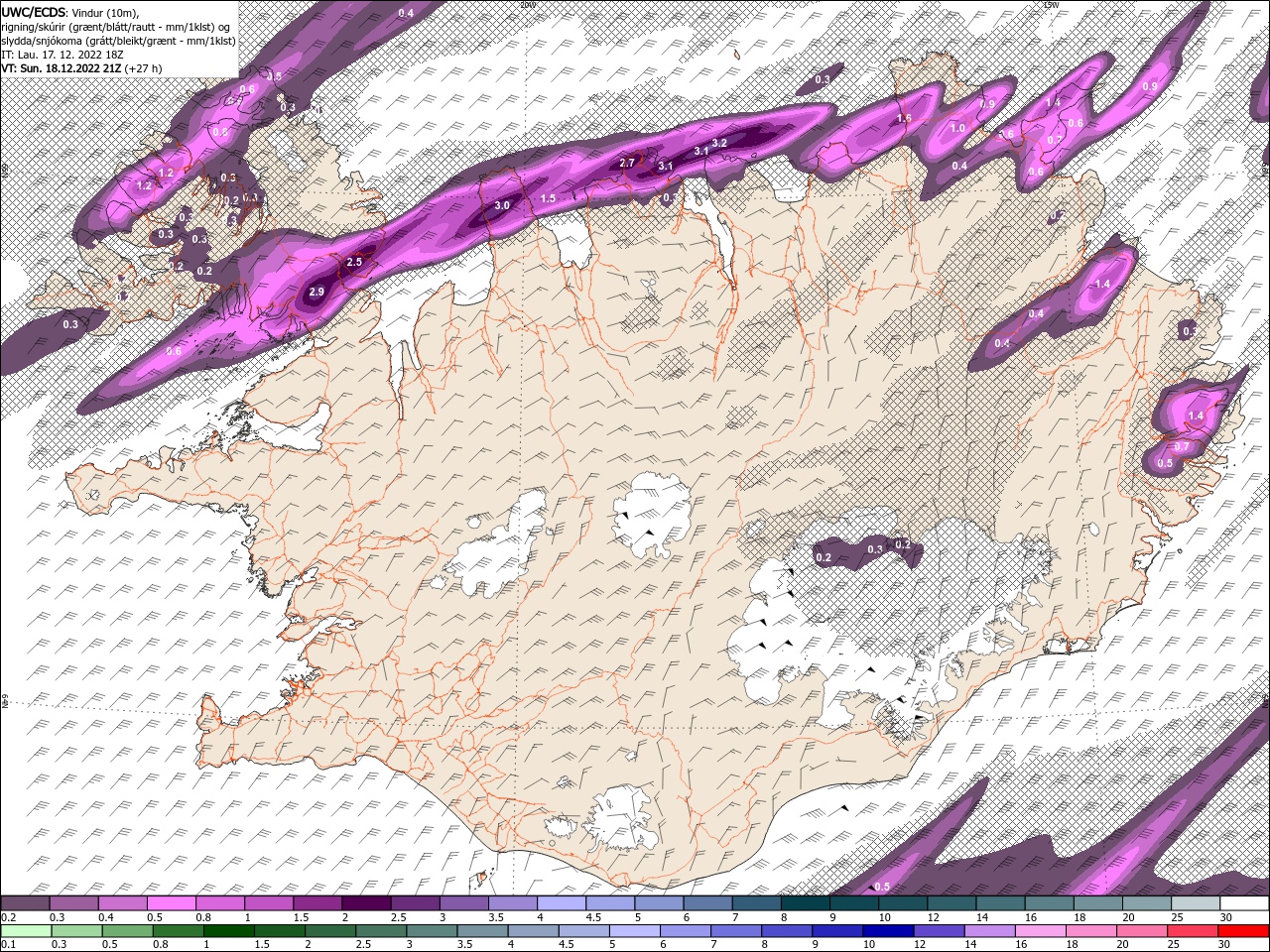Select the dark teal swatch at 8 in the snow legend

coord(804,903)
